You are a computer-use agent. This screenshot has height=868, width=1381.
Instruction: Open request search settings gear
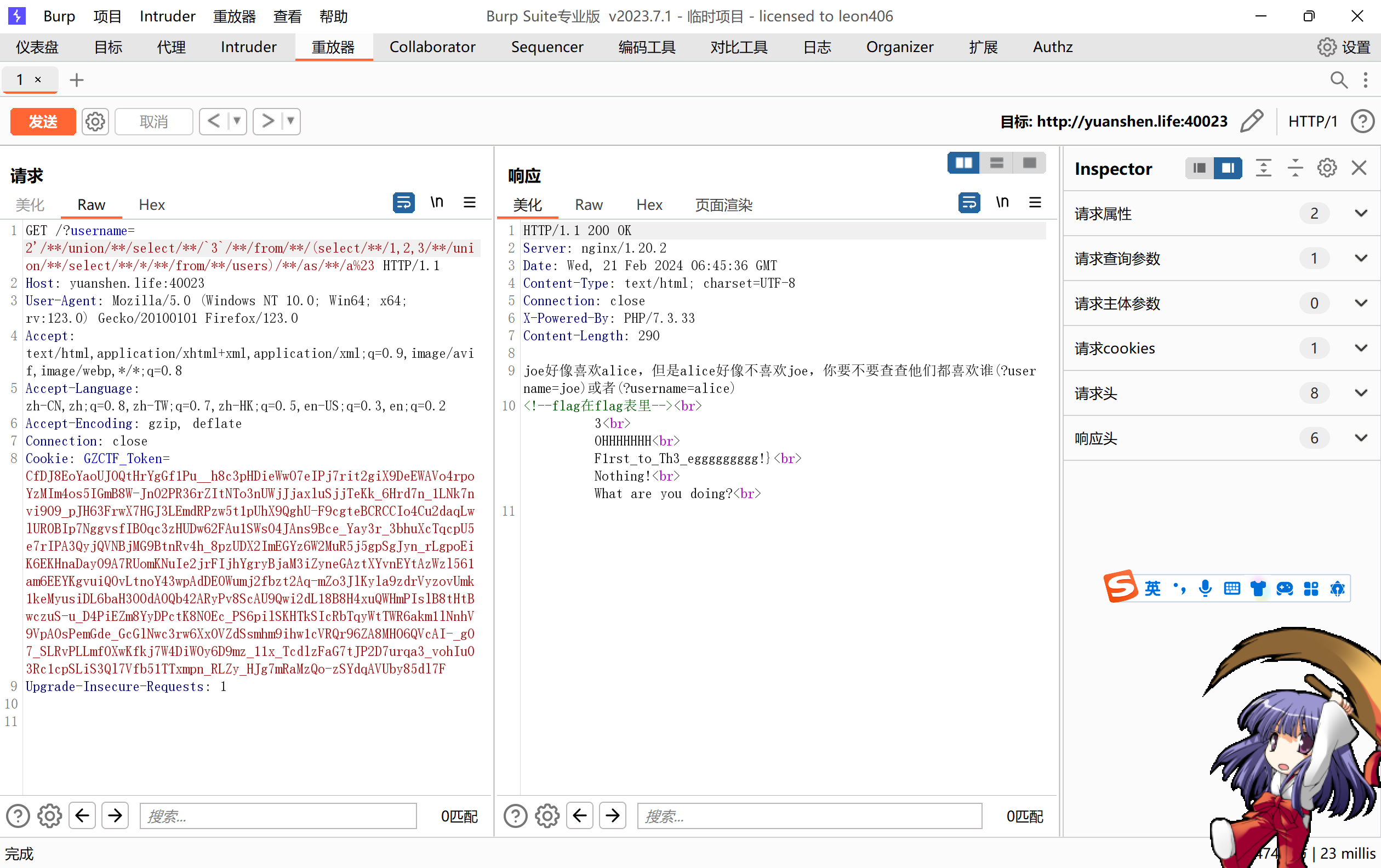[x=49, y=815]
